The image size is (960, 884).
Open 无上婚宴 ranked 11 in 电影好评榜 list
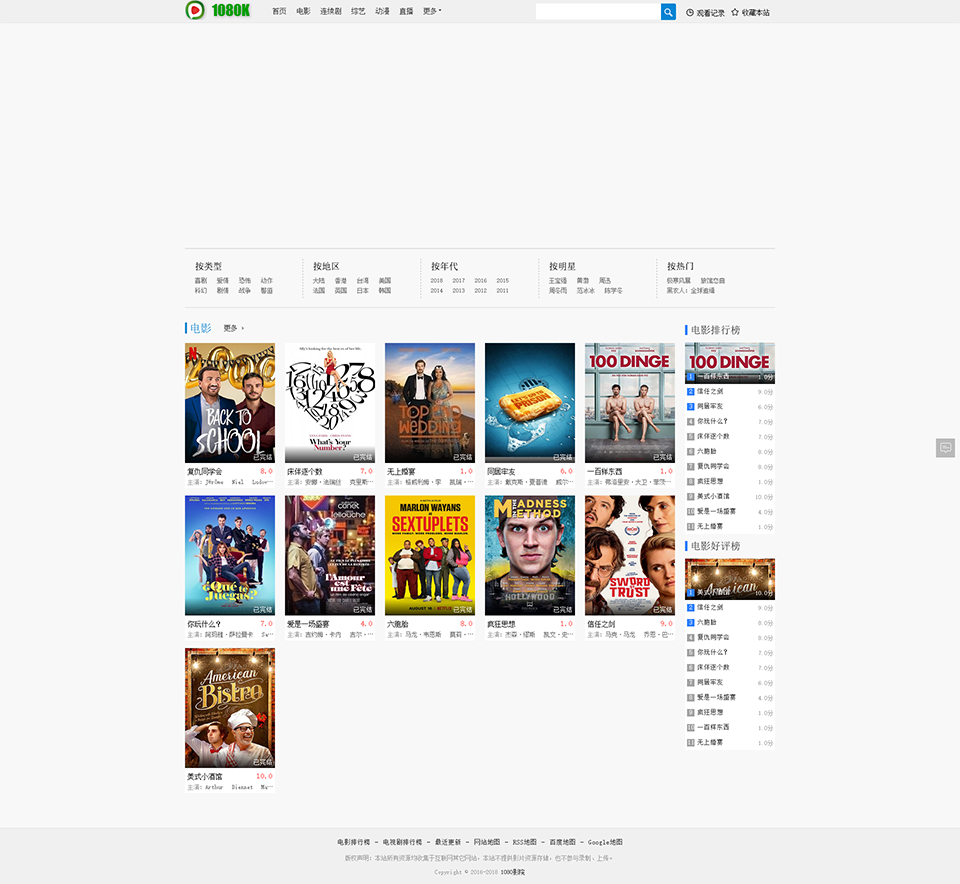pyautogui.click(x=710, y=743)
